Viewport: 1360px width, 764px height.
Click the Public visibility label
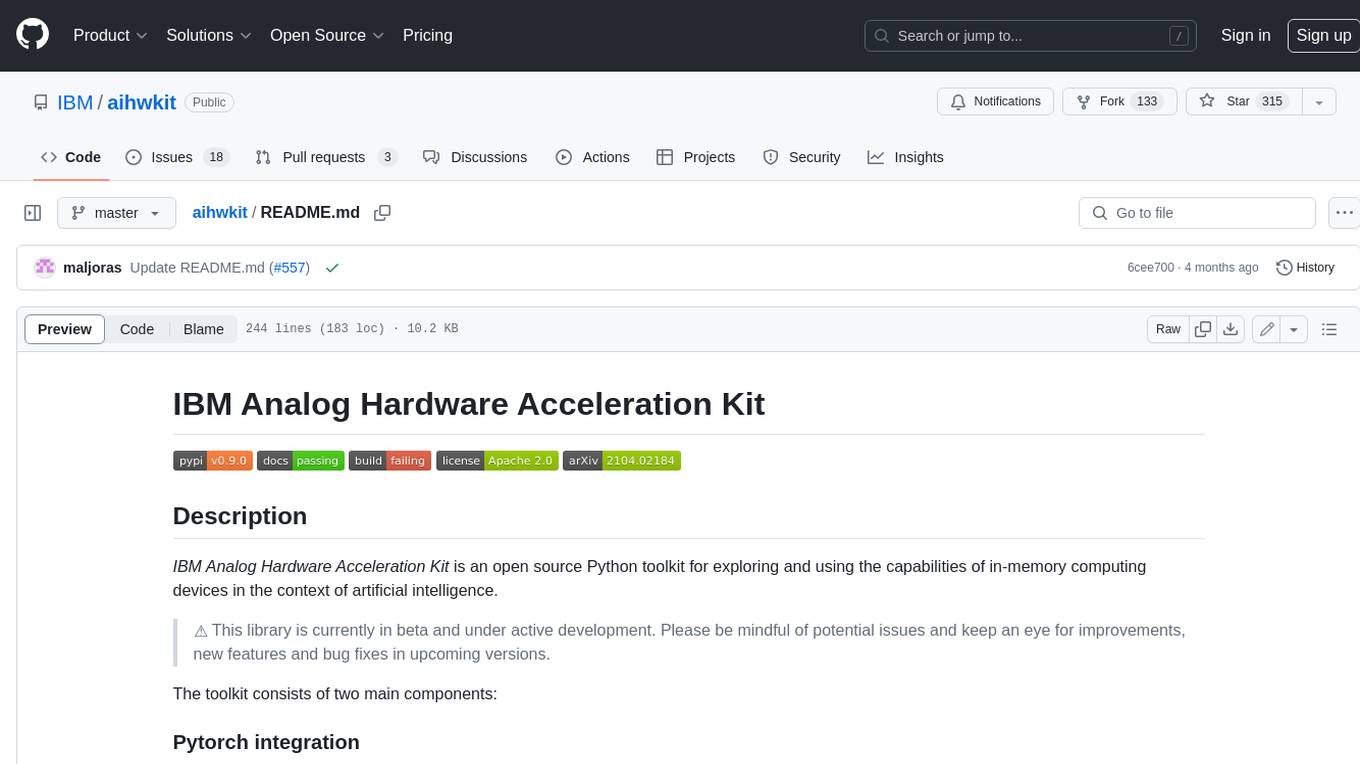pos(209,102)
